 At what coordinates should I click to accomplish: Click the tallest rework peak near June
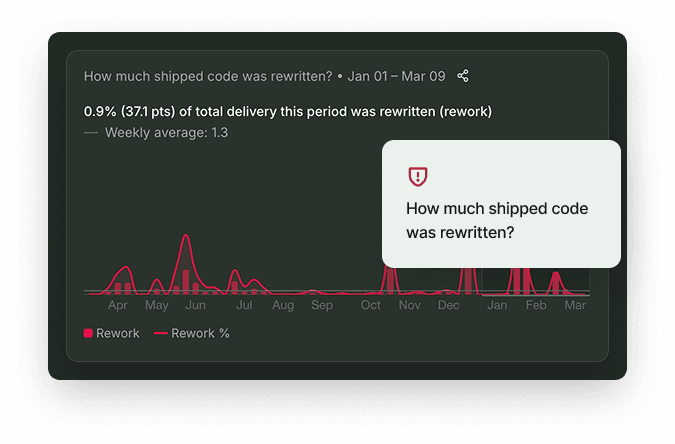pyautogui.click(x=186, y=236)
